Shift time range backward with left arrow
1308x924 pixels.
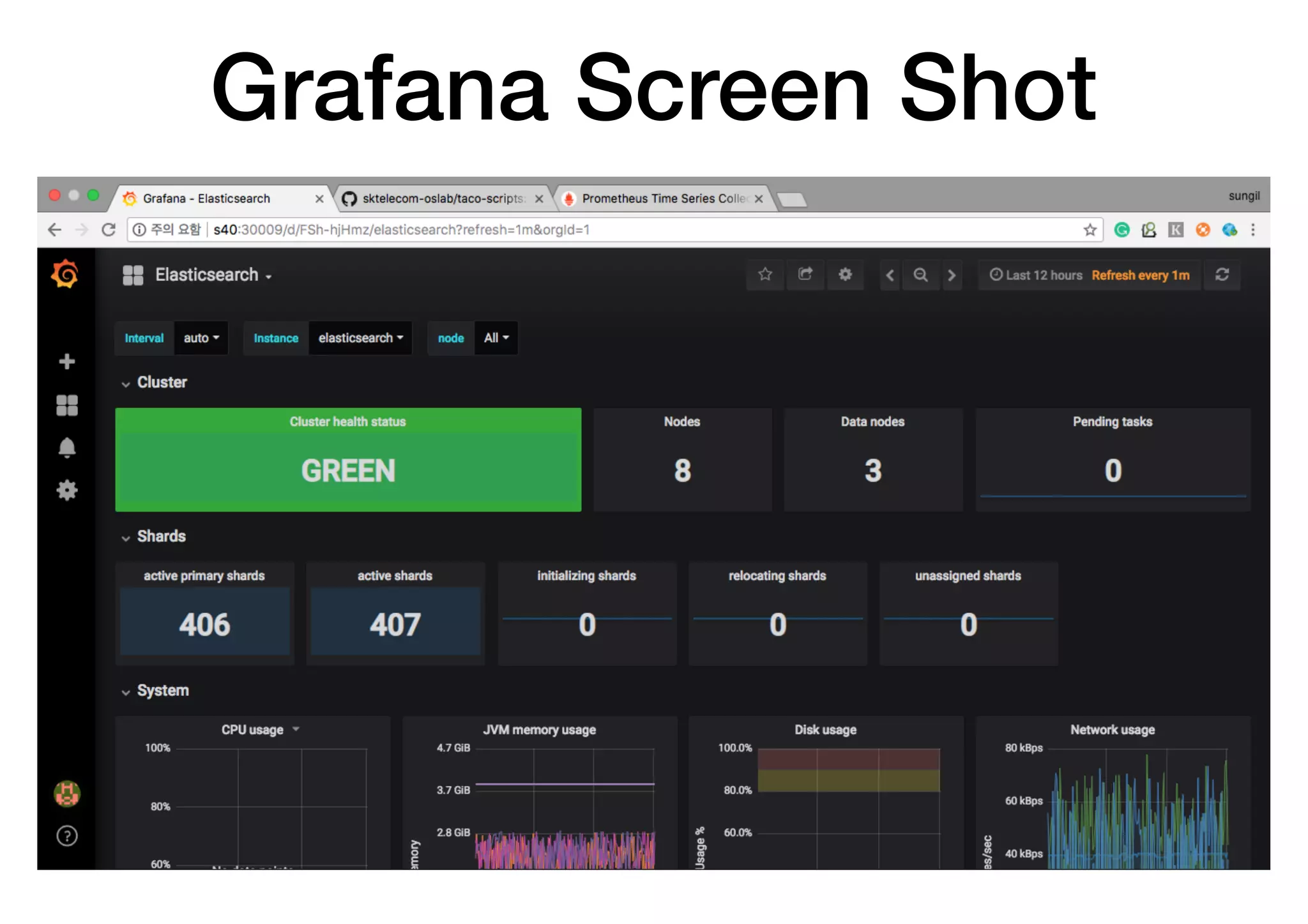(890, 275)
